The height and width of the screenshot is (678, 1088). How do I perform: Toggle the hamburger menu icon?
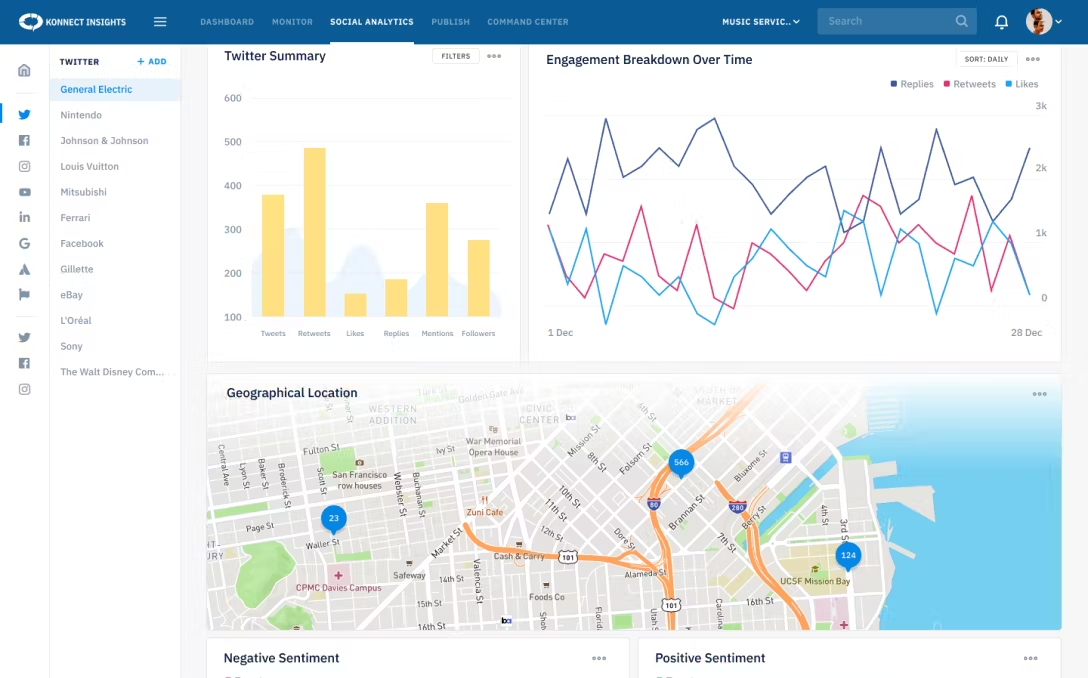tap(160, 22)
